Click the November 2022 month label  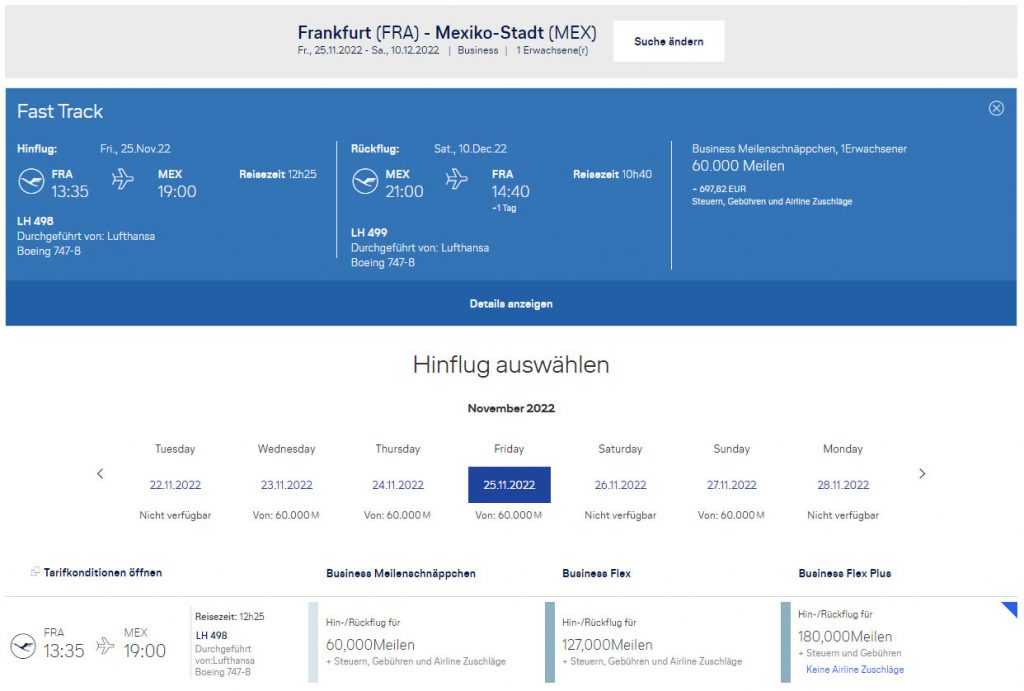[511, 408]
